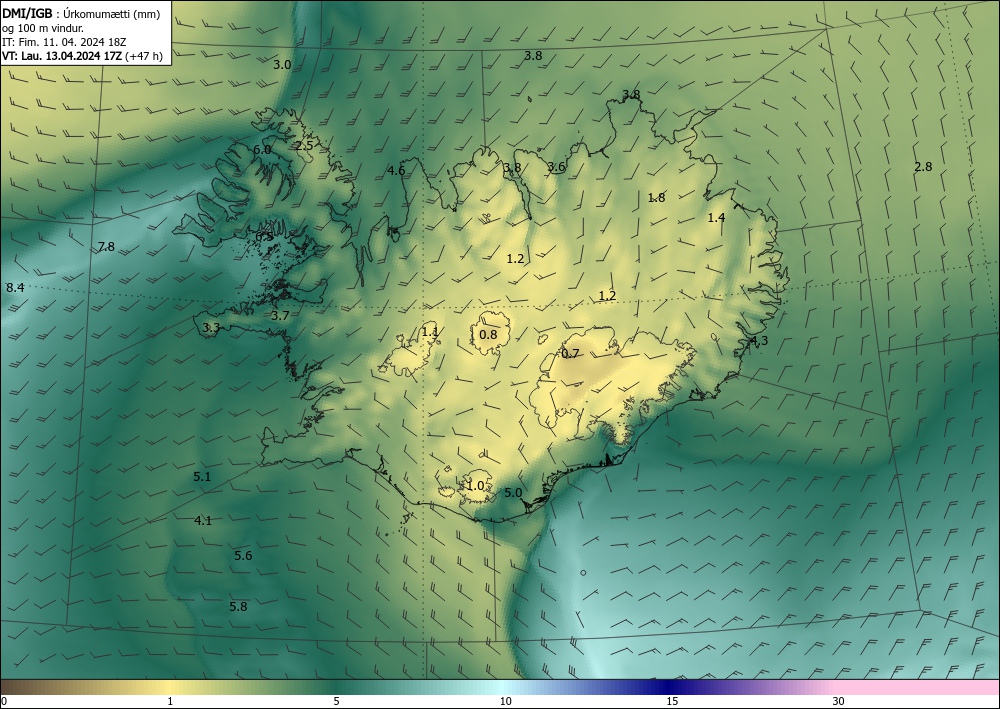The width and height of the screenshot is (1000, 709).
Task: Select the 4.6 map value
Action: (396, 170)
